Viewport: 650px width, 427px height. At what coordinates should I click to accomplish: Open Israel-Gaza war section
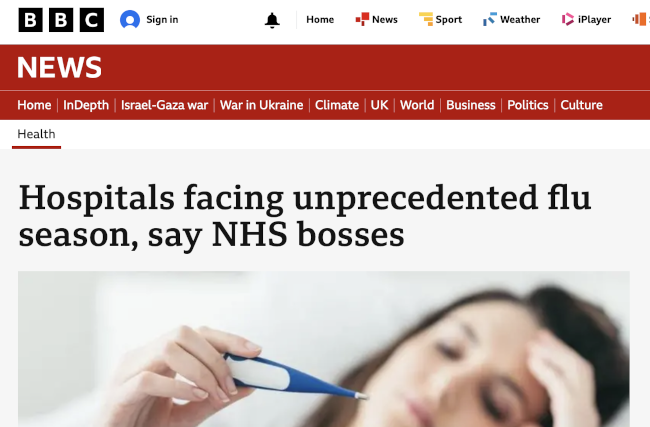point(165,105)
